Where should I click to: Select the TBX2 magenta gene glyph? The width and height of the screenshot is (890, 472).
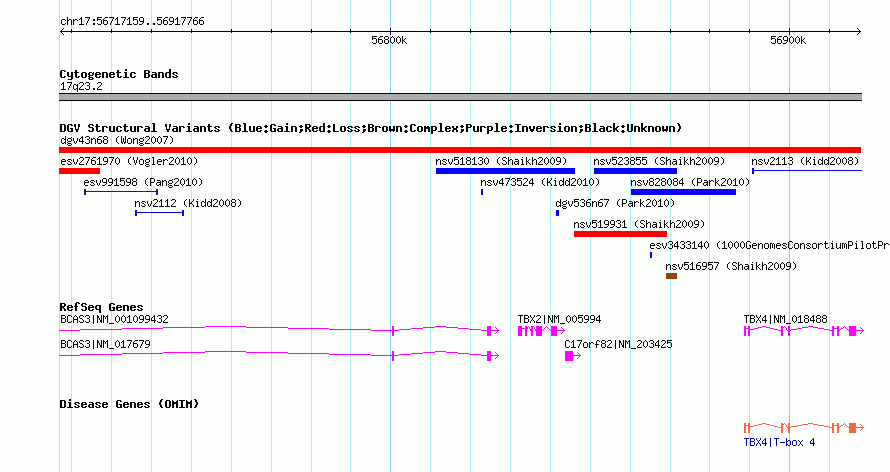(x=541, y=331)
